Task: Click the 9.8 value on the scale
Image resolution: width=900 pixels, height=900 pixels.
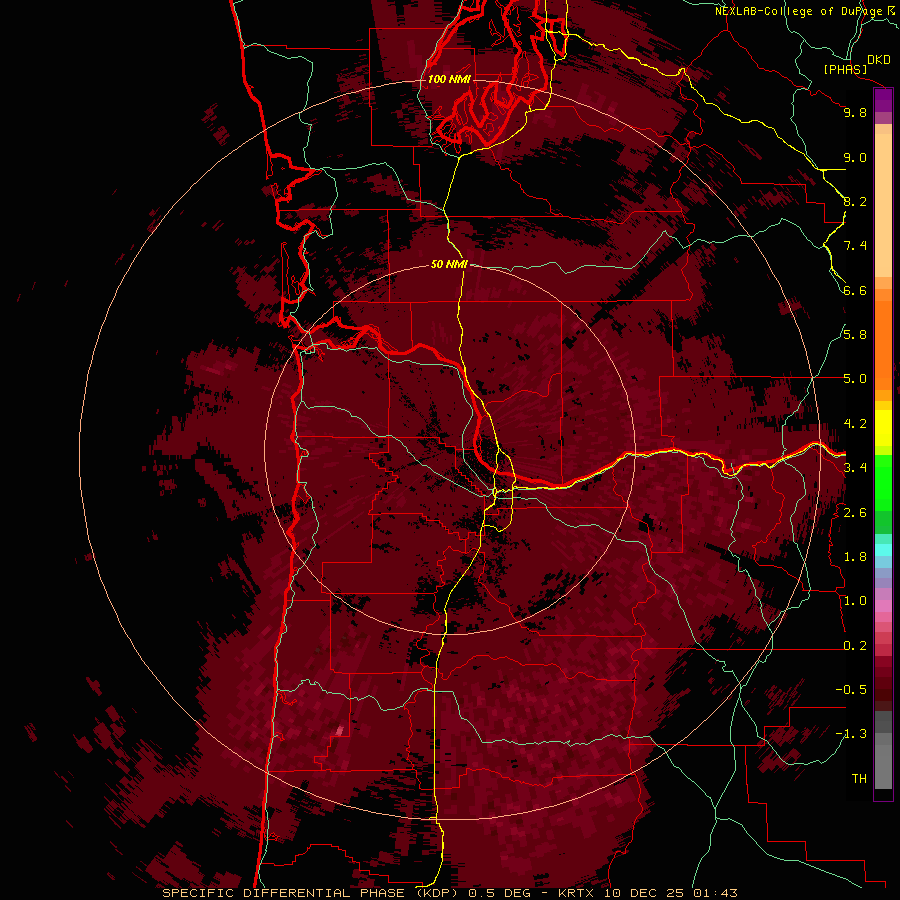Action: (x=855, y=112)
